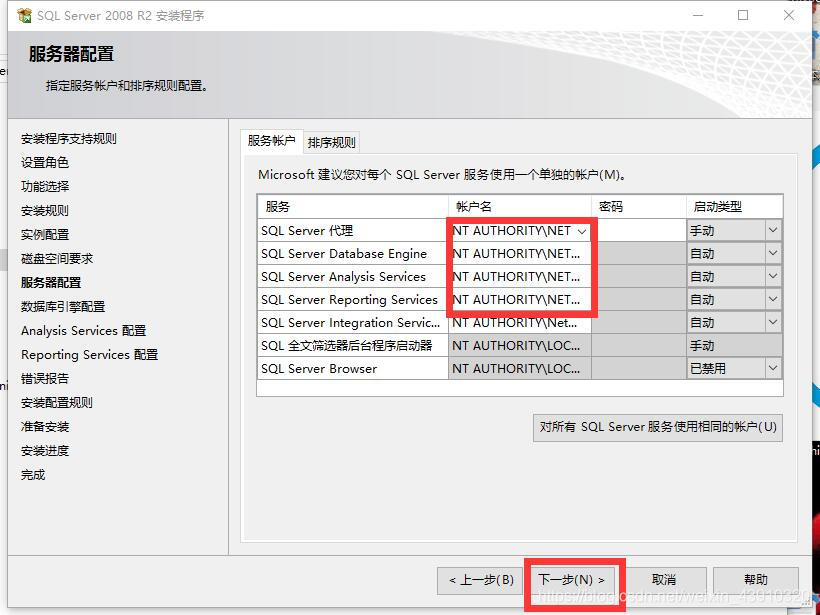The image size is (820, 615).
Task: Expand startup type dropdown for SQL Server Analysis Services
Action: [773, 276]
